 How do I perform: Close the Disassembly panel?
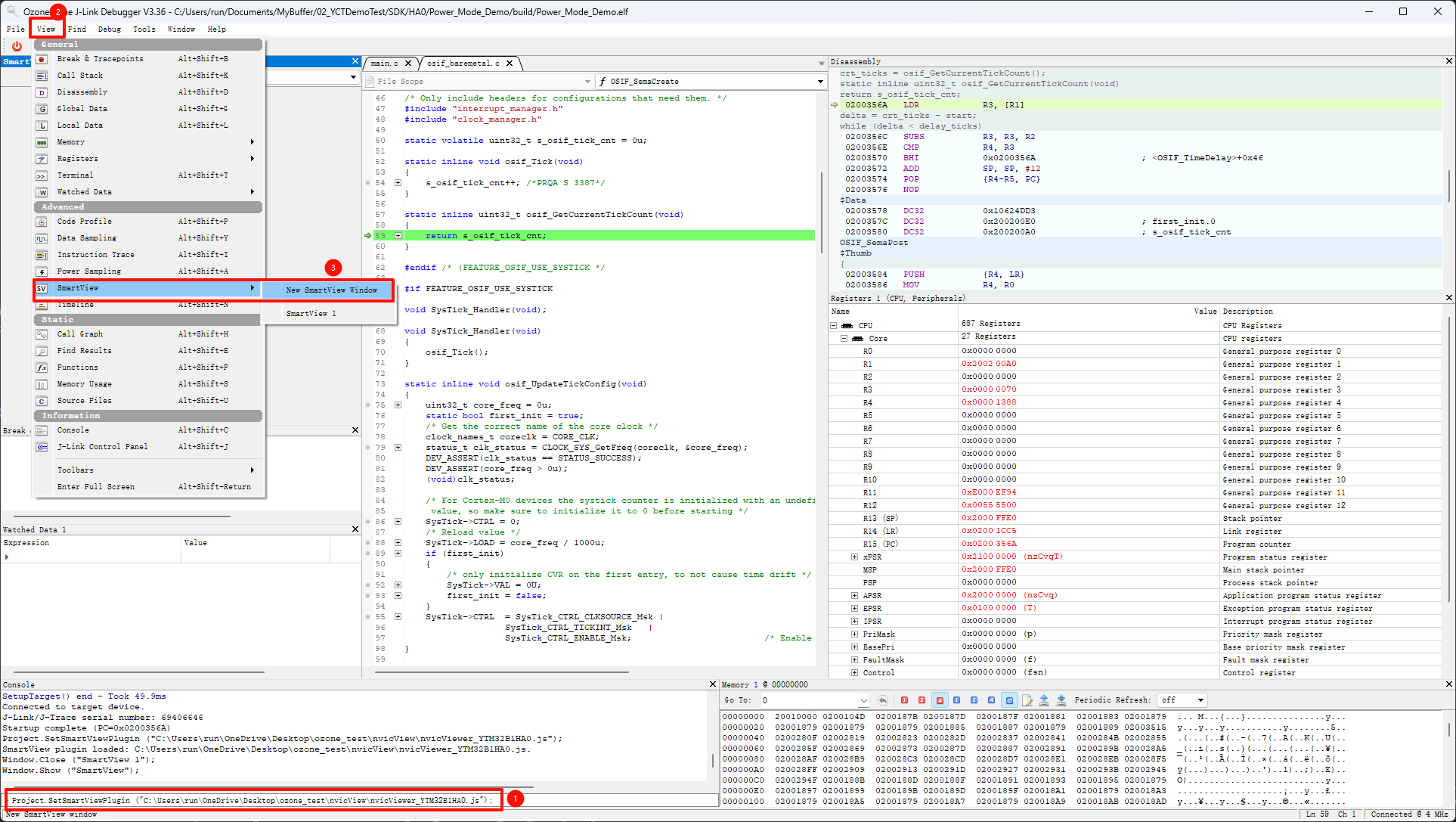coord(1448,61)
